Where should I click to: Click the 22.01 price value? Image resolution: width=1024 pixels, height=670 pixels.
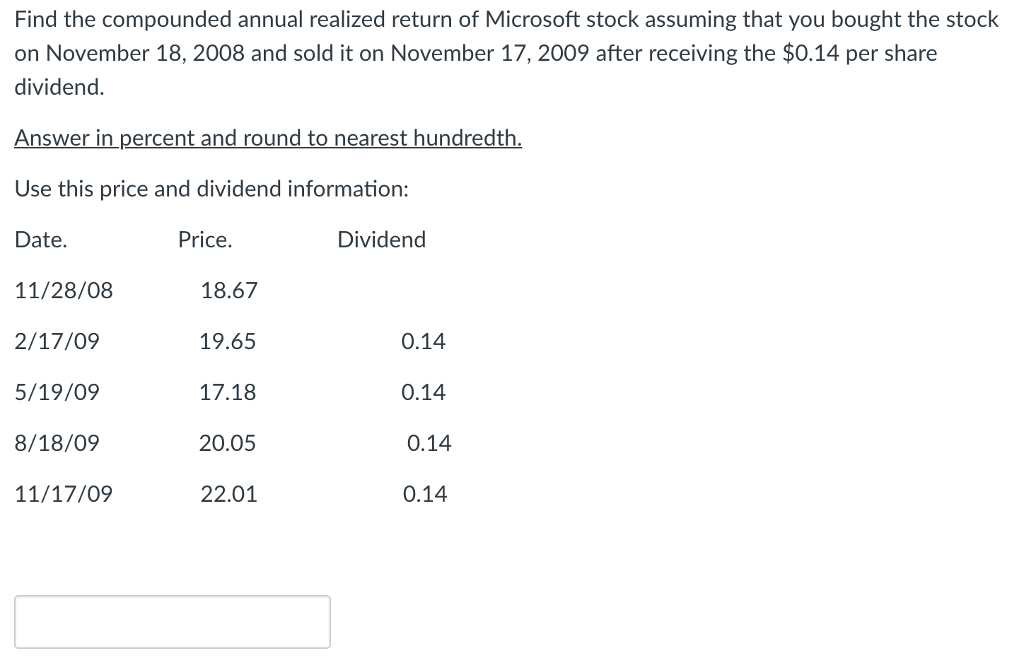(229, 494)
